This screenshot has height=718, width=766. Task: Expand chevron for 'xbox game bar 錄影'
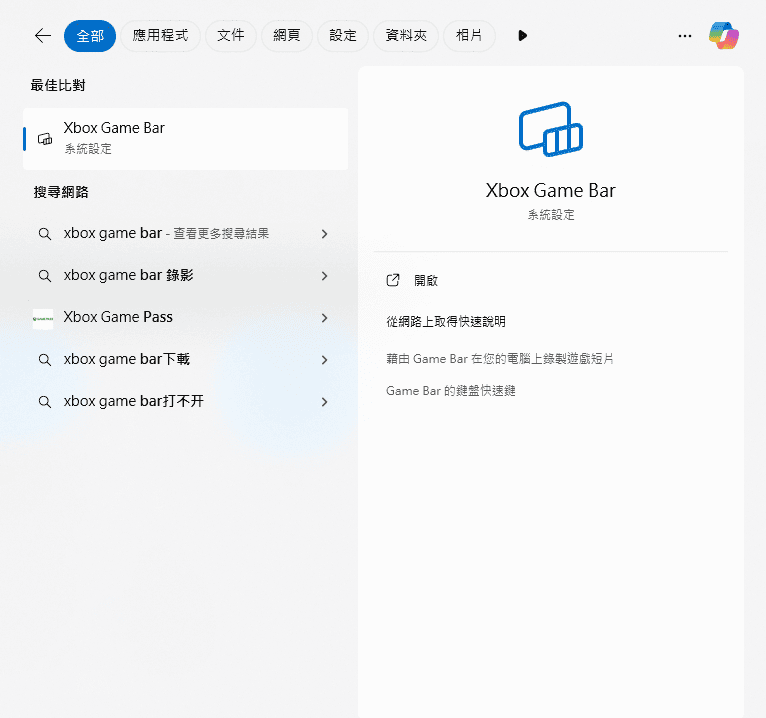[324, 276]
